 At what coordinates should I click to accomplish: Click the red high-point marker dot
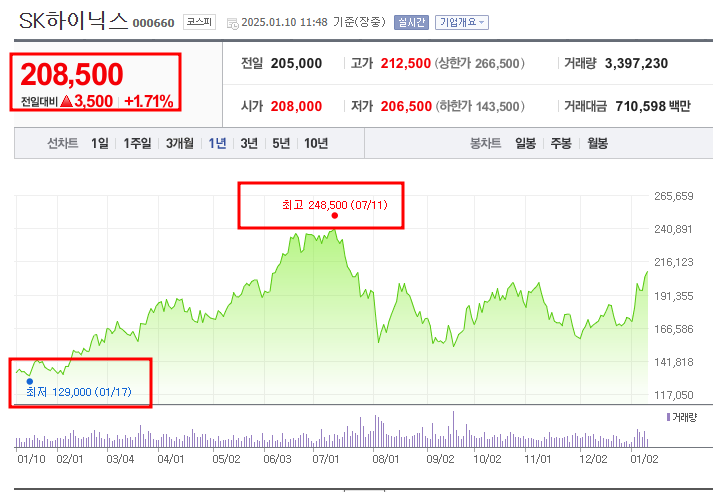coord(335,216)
